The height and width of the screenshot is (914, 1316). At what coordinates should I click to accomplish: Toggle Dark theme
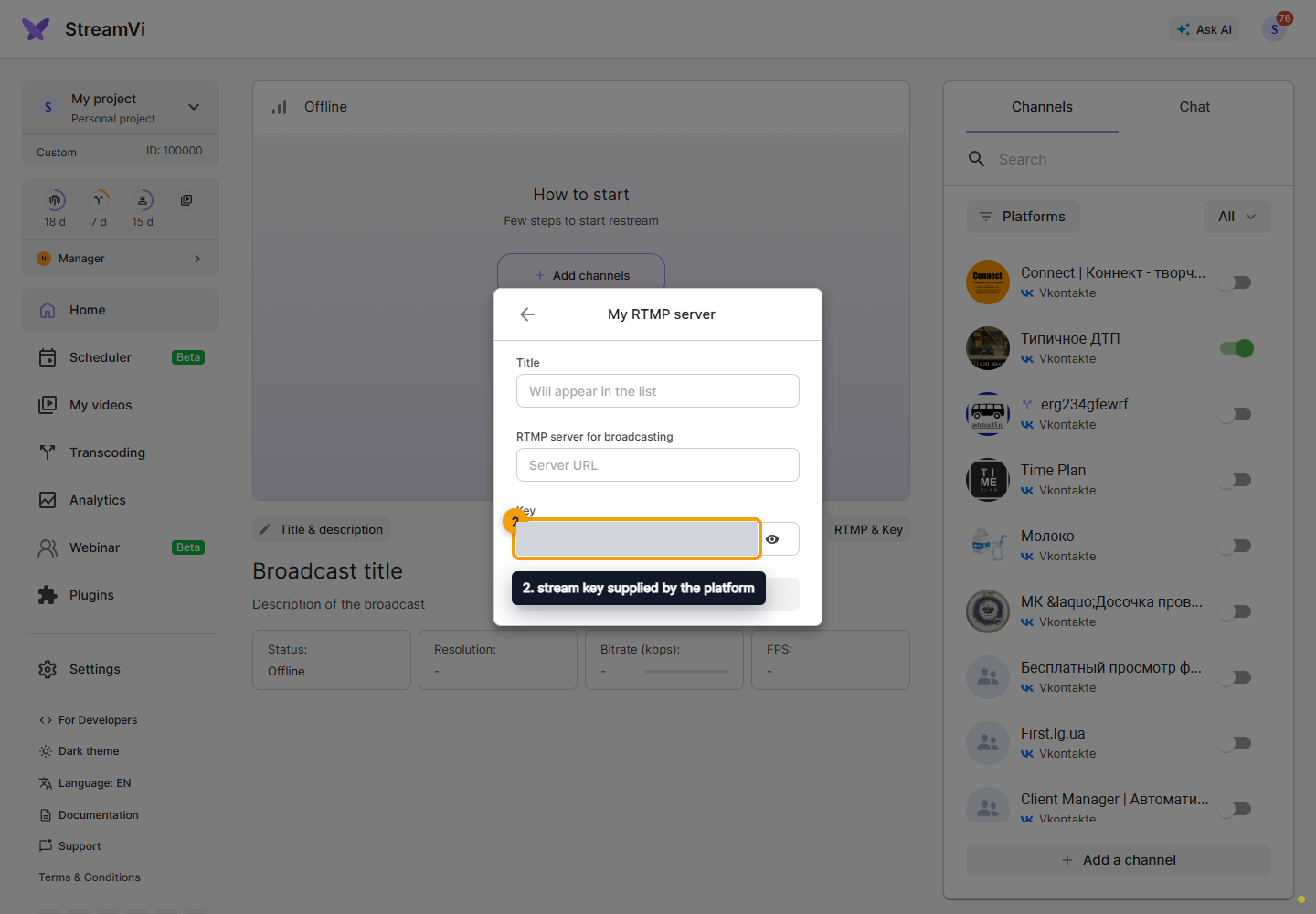(x=80, y=751)
